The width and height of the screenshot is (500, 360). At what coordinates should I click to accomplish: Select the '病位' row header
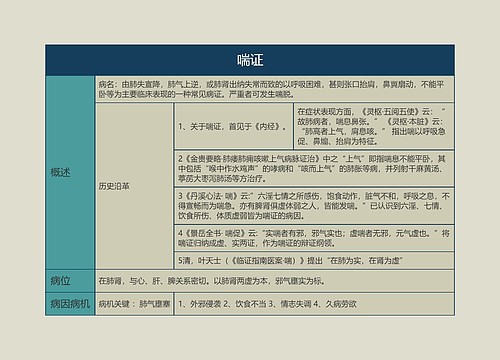point(70,281)
